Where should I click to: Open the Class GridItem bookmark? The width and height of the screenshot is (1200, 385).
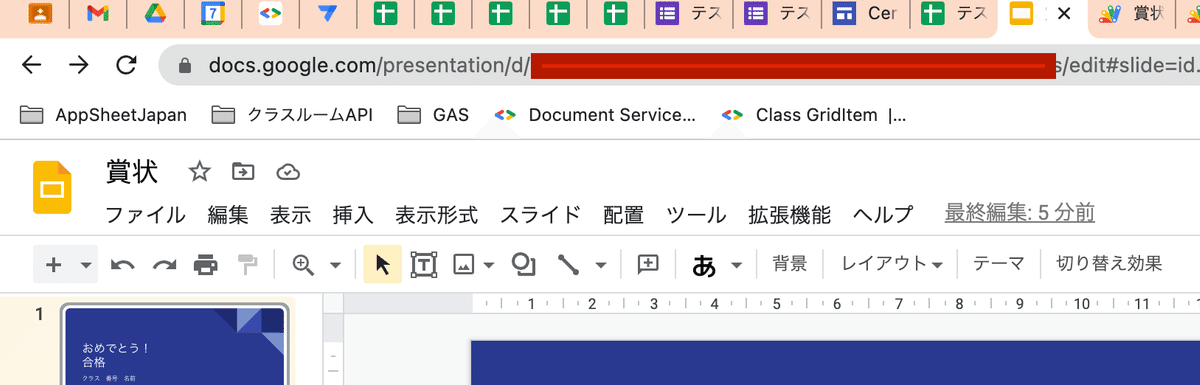pos(814,115)
